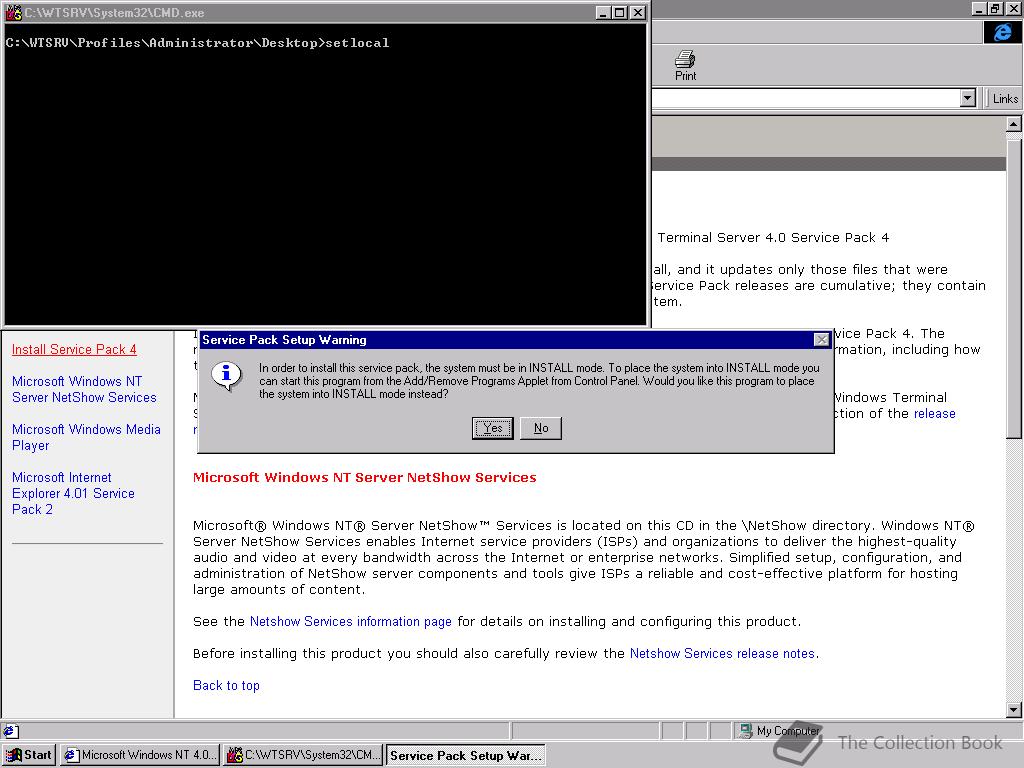Minimize the CMD.exe window

coord(603,12)
